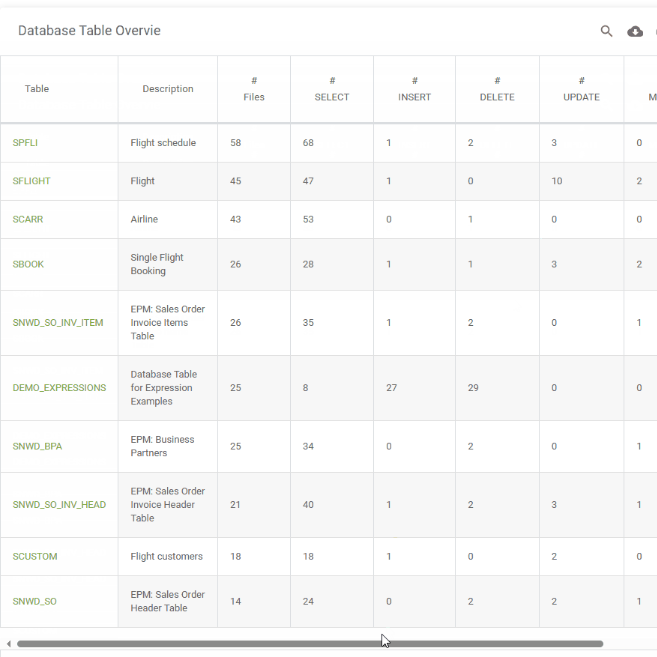
Task: Click the 'Database Table Overvie' title
Action: click(89, 31)
